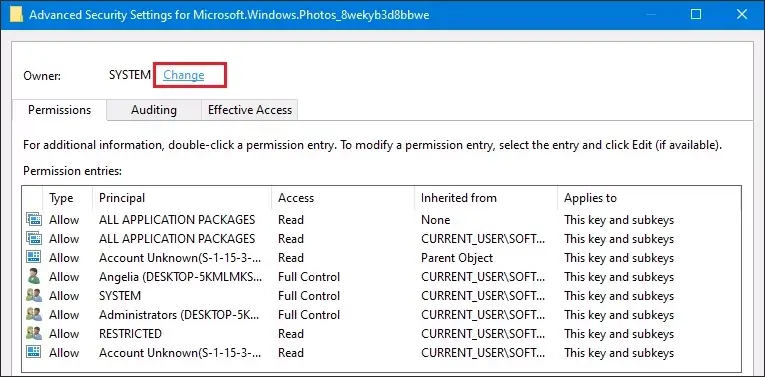Select the SYSTEM principal entry
The image size is (765, 377).
(x=120, y=296)
